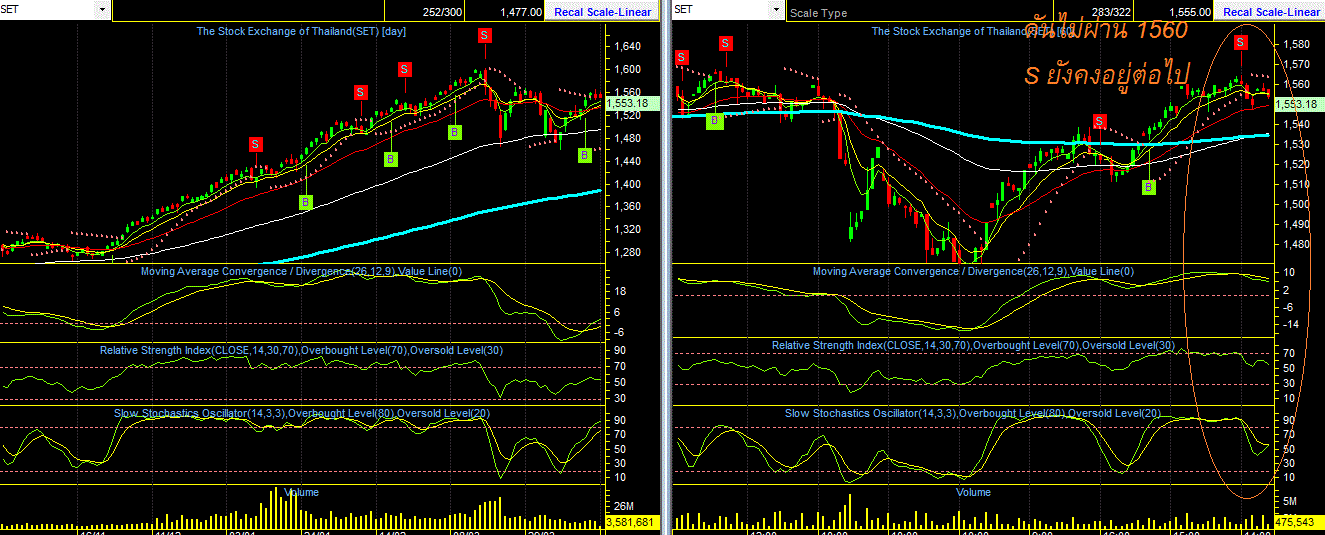
Task: Select the Scale Type label in the right chart
Action: [818, 13]
